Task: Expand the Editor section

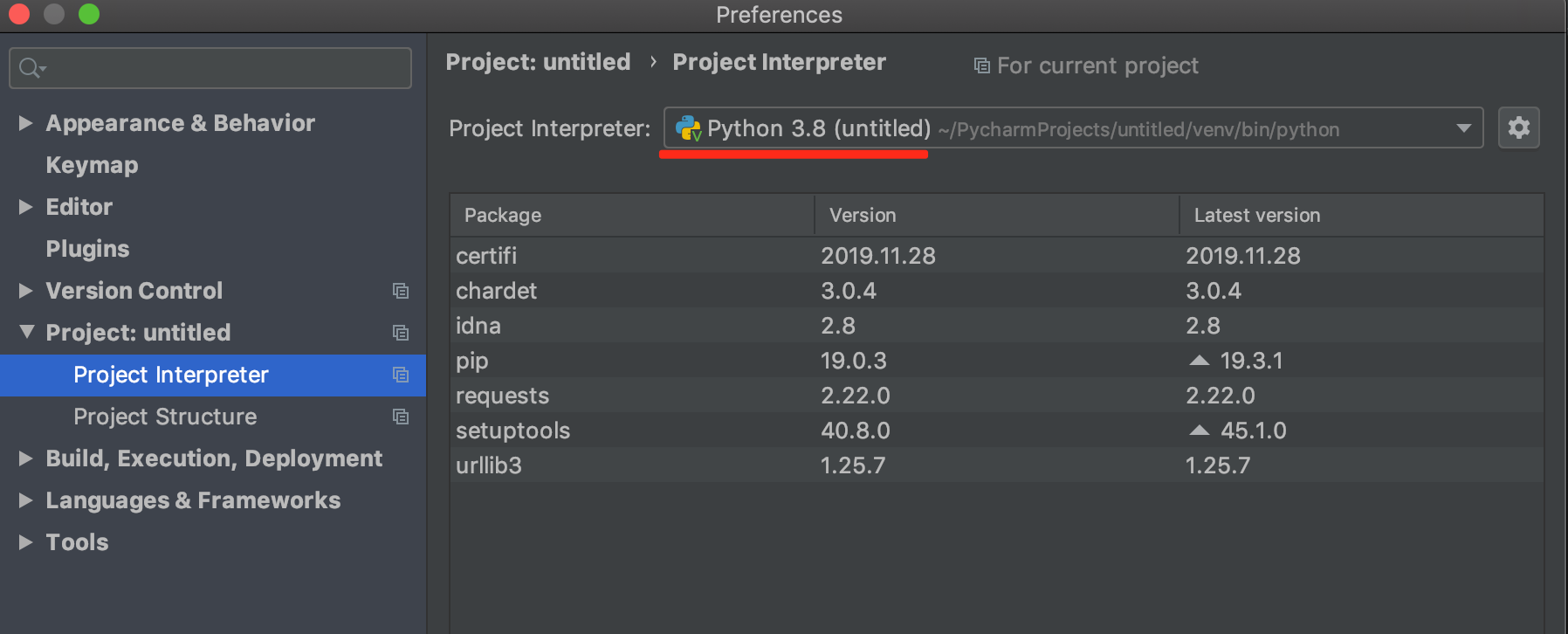Action: tap(26, 207)
